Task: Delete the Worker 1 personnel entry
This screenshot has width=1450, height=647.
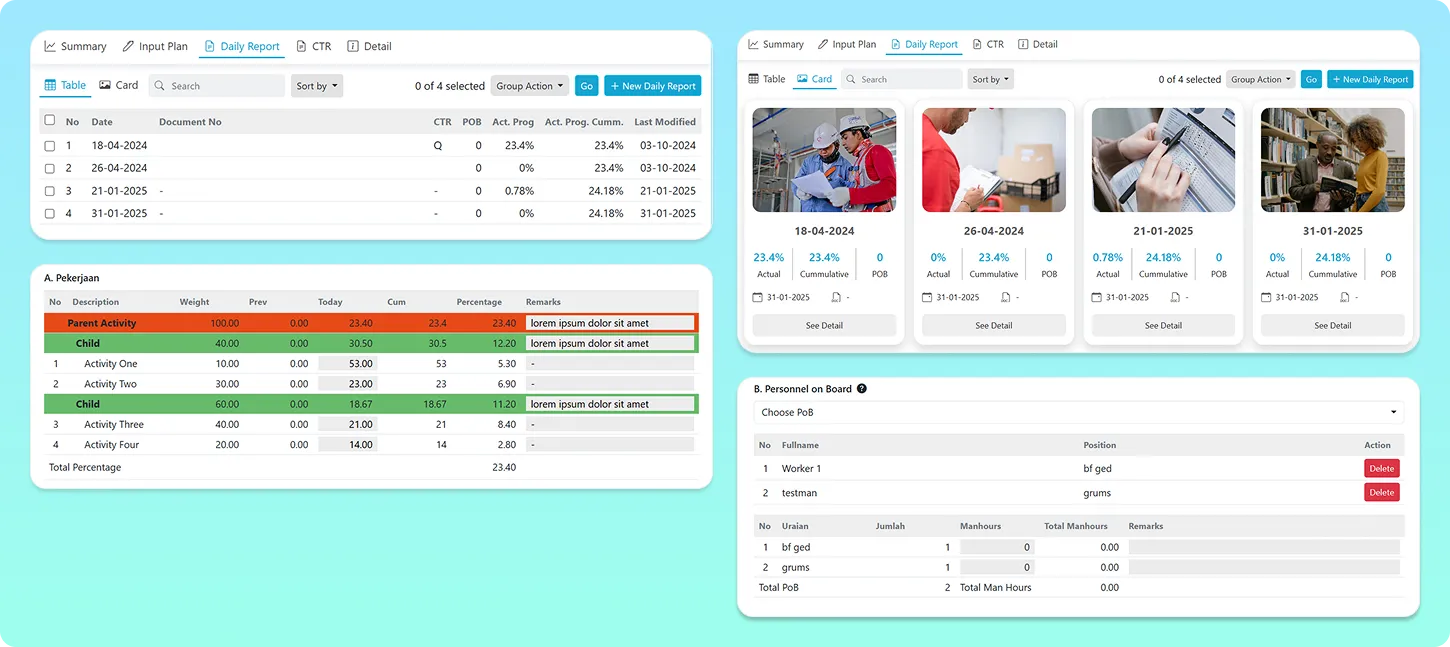Action: click(1381, 469)
